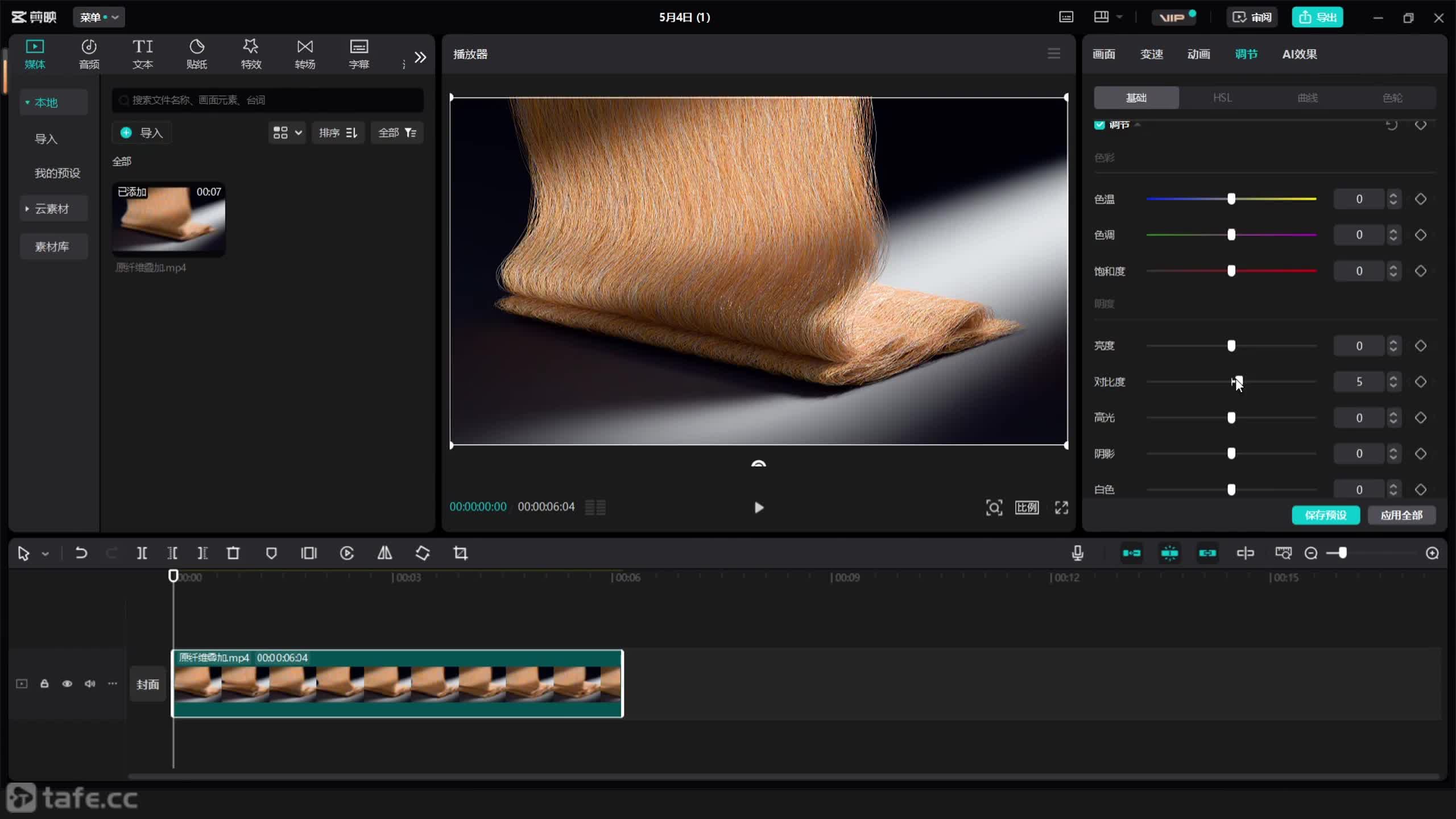The width and height of the screenshot is (1456, 819).
Task: Open the 全部 filter dropdown
Action: 397,133
